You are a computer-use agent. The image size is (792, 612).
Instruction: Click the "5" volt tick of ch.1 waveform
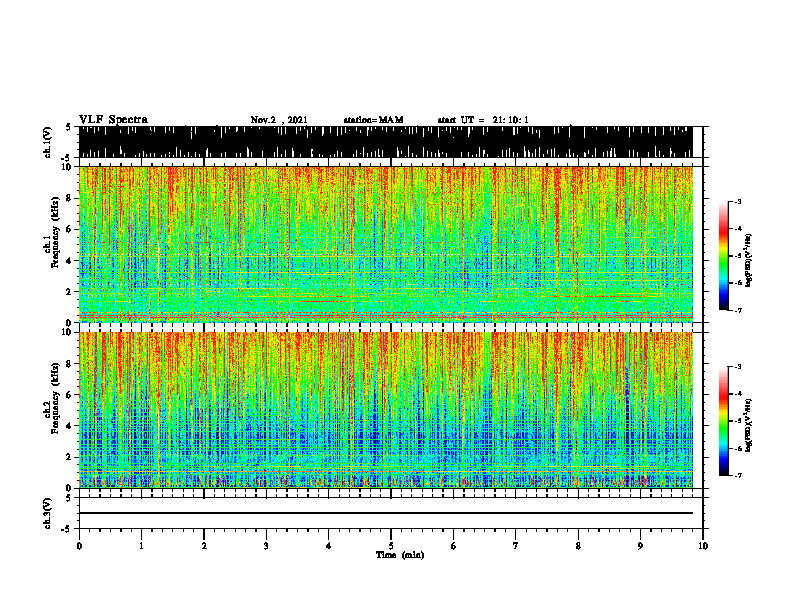(x=70, y=127)
